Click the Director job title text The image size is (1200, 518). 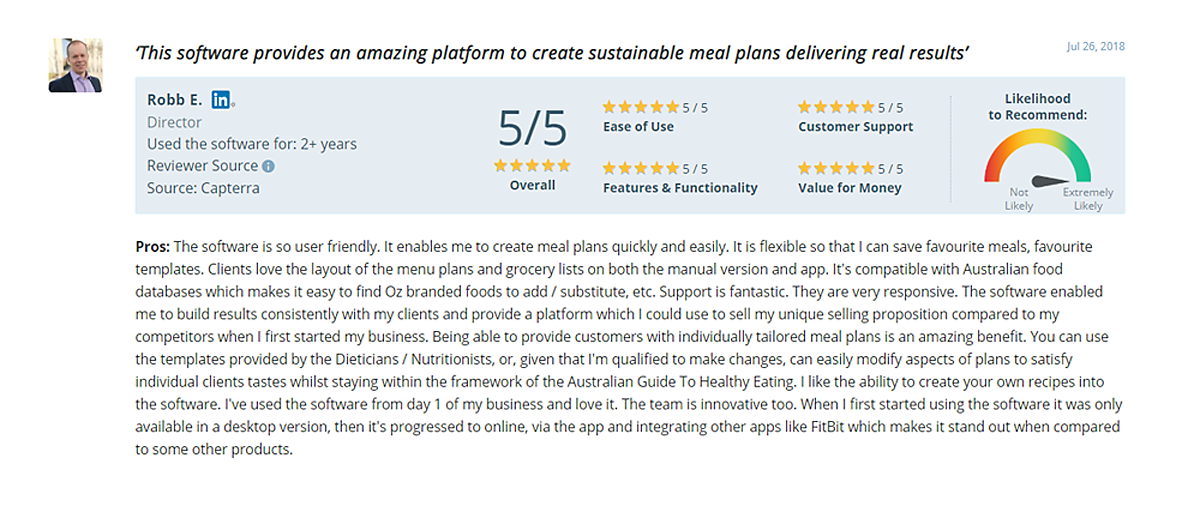click(x=175, y=123)
